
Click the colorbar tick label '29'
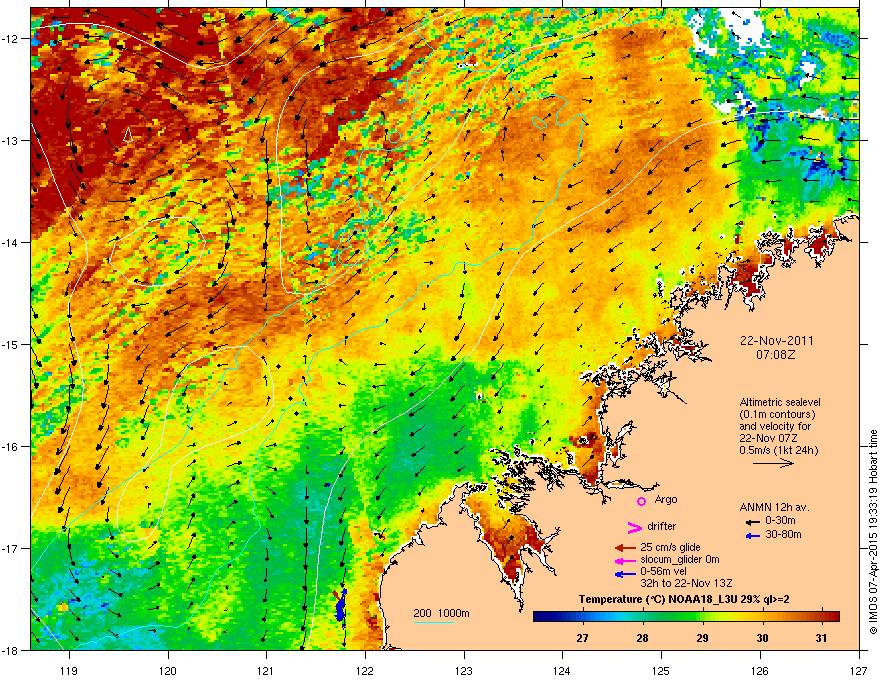pyautogui.click(x=702, y=638)
